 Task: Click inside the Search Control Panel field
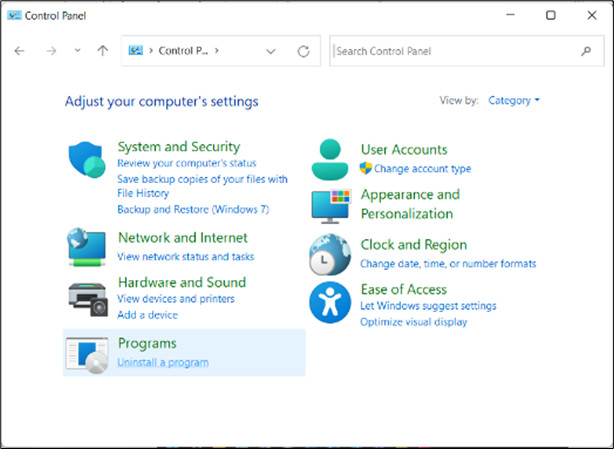455,51
